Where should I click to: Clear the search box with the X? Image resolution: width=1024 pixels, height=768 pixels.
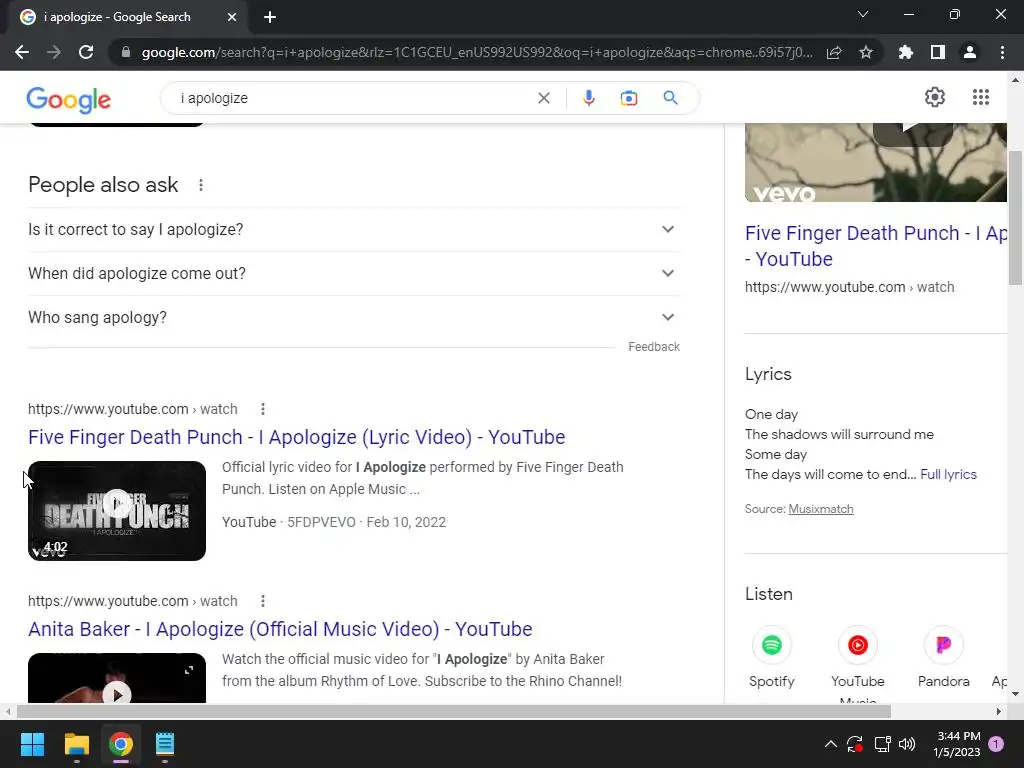(x=543, y=98)
